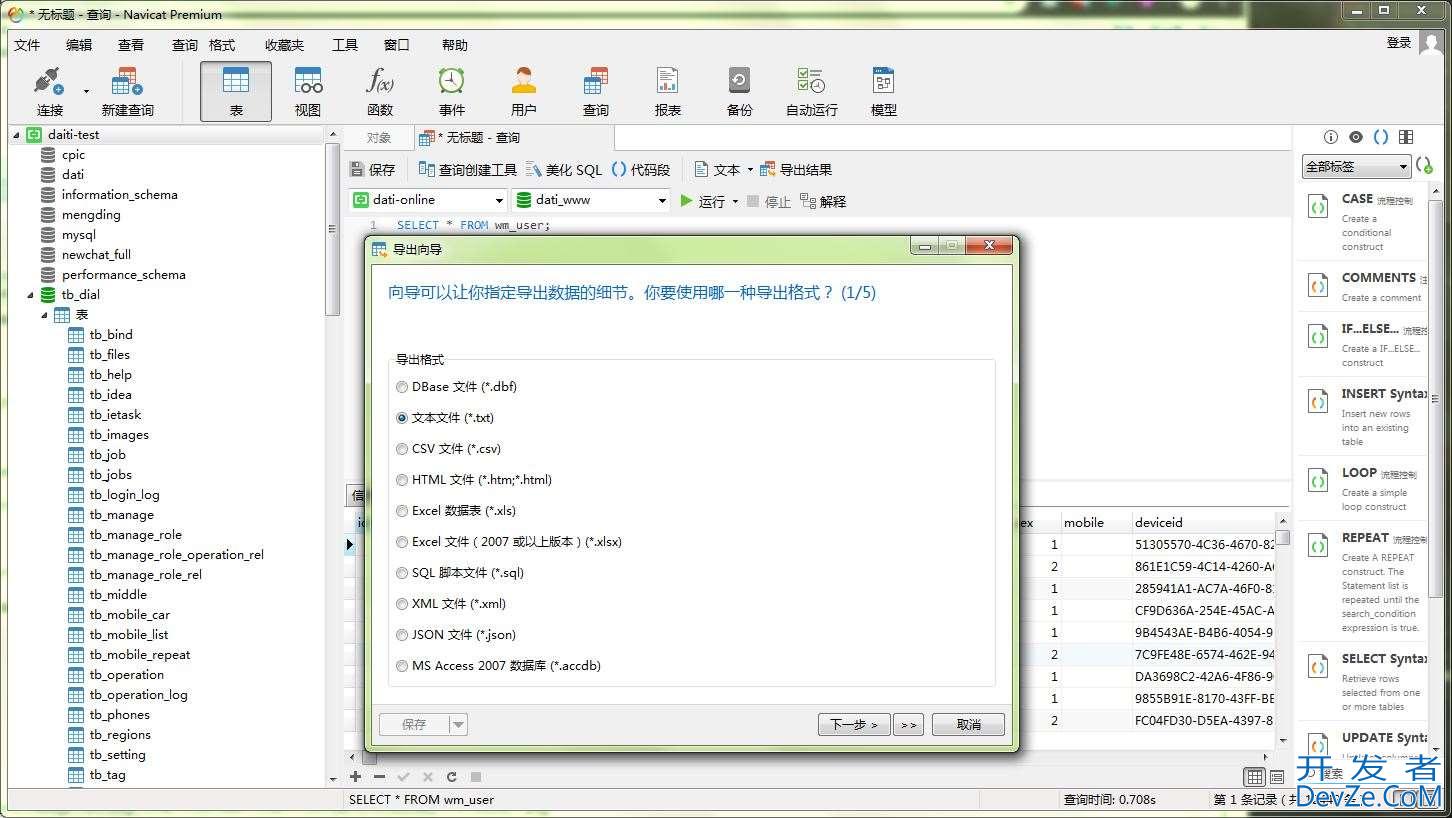Select the 文本文件 (*.txt) format
The image size is (1452, 818).
pos(445,418)
